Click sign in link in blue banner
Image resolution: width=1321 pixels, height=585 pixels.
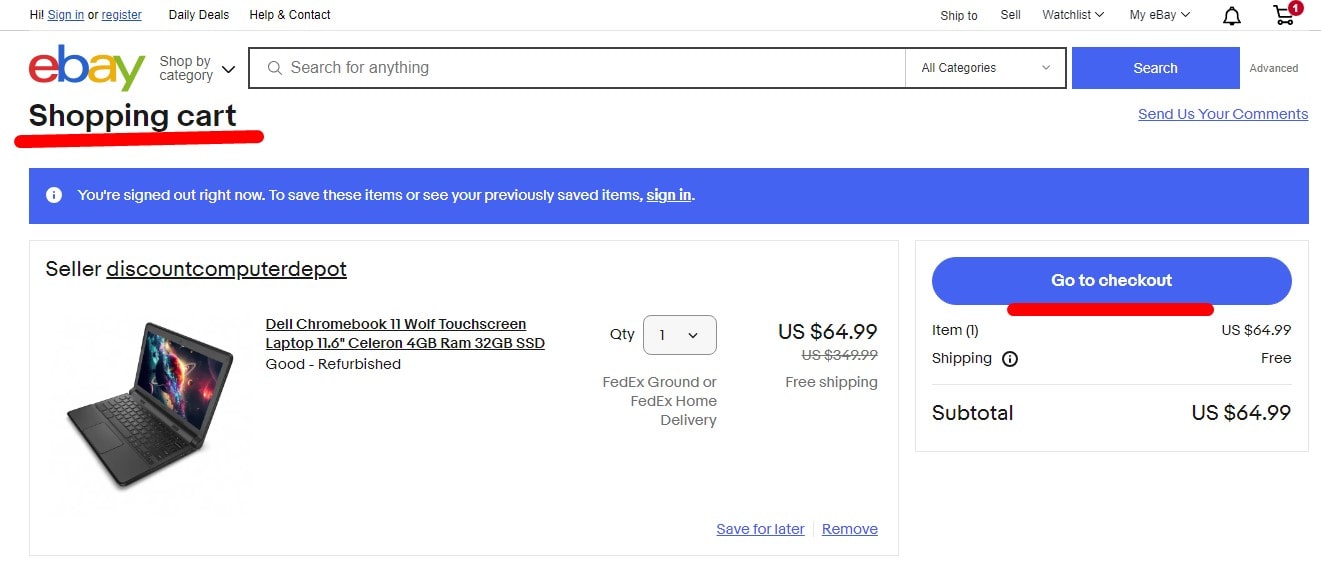669,195
